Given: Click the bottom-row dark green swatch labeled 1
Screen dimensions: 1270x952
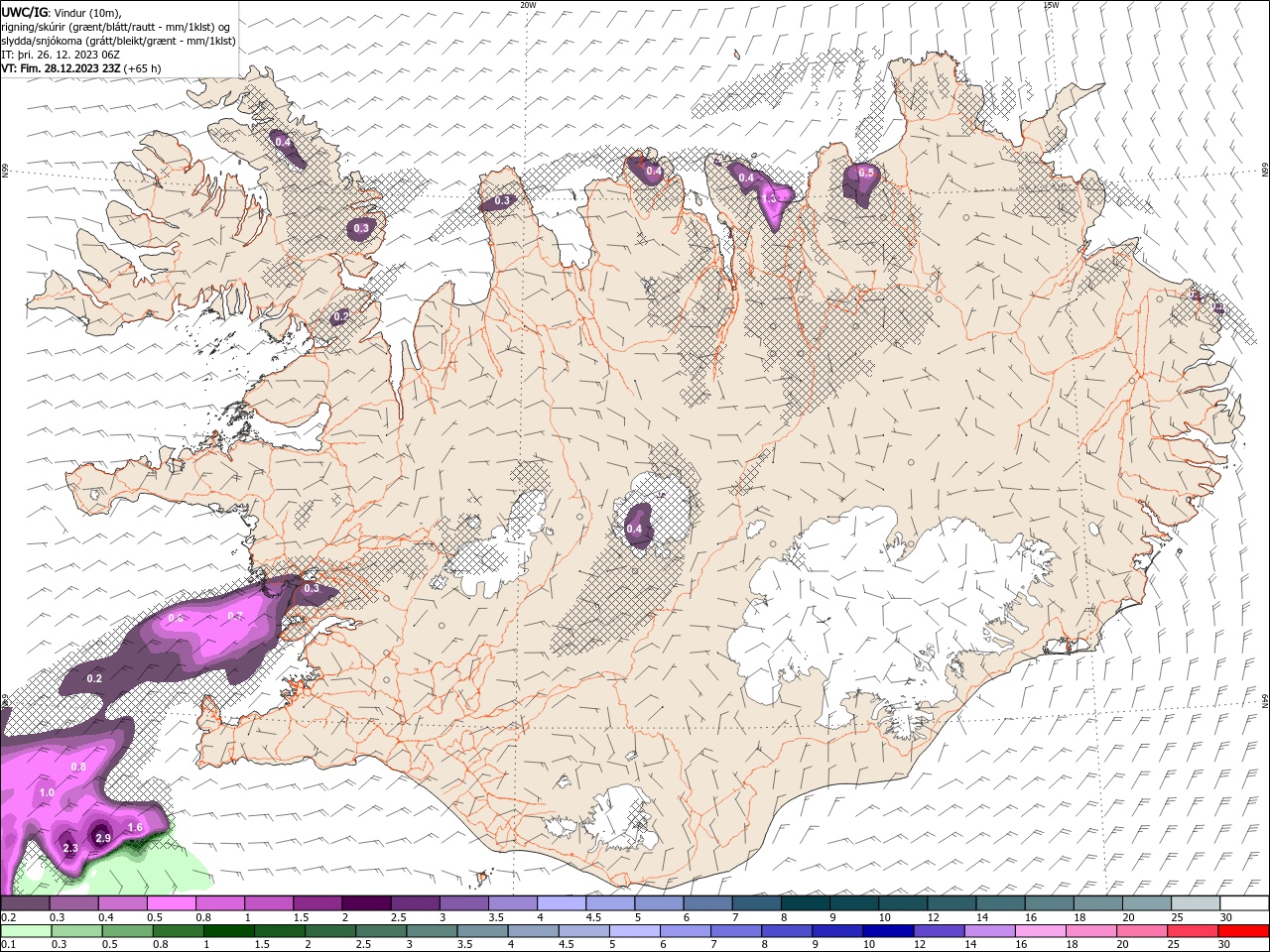Looking at the screenshot, I should (x=227, y=931).
